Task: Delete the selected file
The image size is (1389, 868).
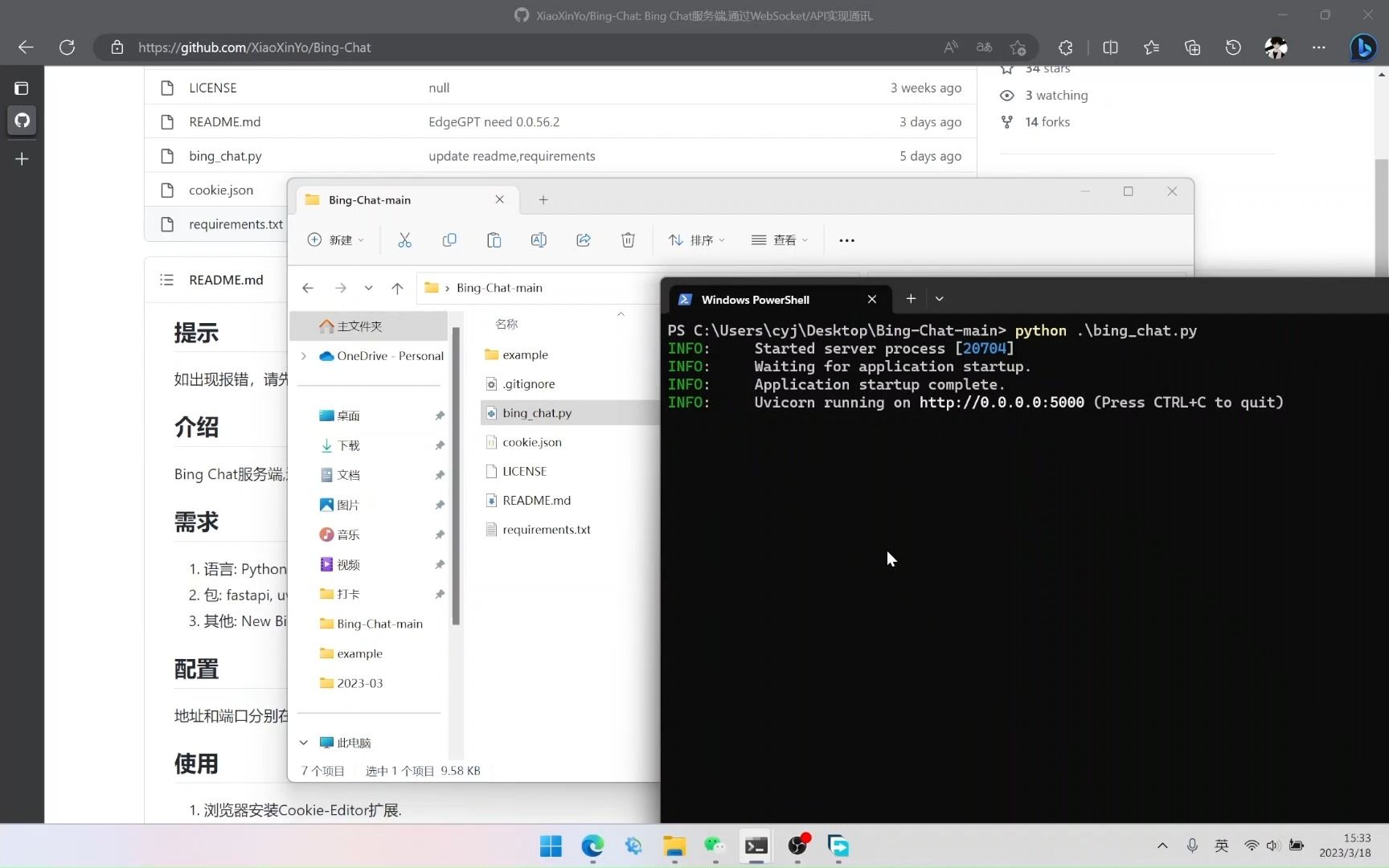Action: [x=628, y=240]
